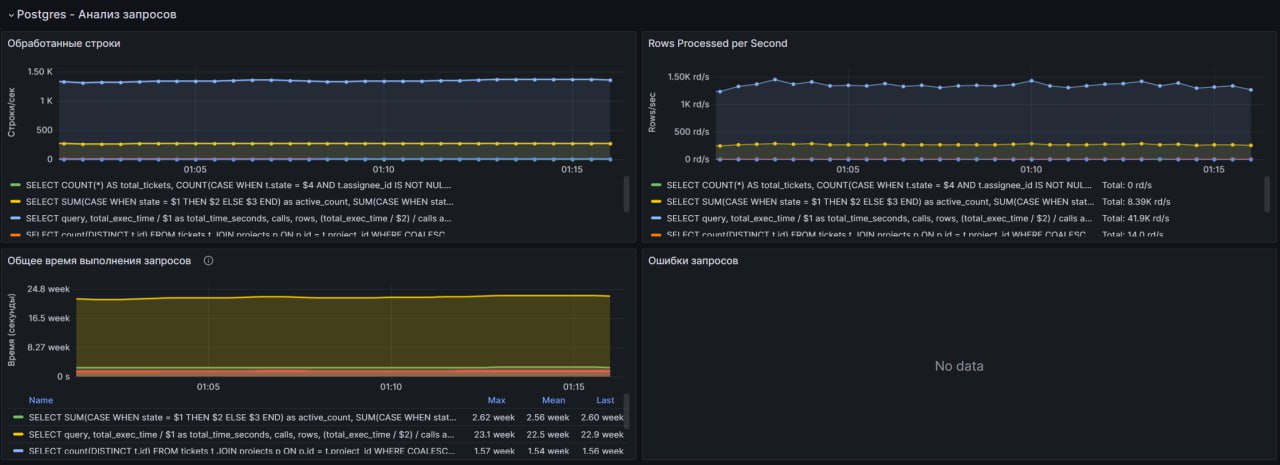Sort legend table by Max column

[496, 400]
